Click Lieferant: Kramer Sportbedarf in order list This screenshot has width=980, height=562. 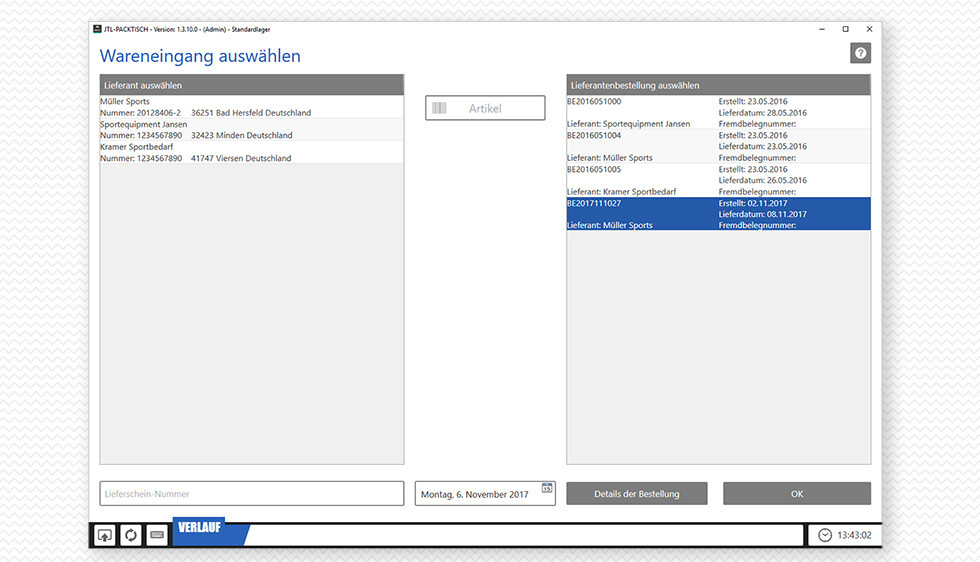click(621, 192)
